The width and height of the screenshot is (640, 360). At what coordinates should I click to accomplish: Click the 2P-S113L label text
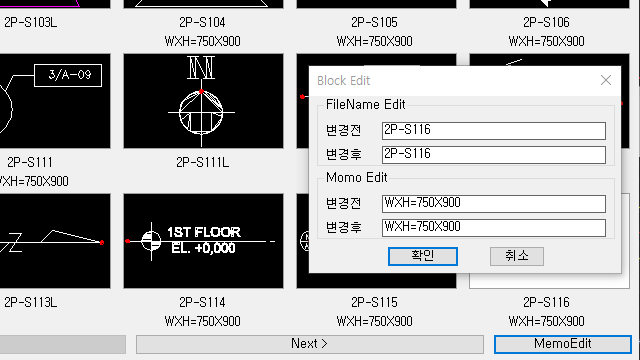pos(31,302)
